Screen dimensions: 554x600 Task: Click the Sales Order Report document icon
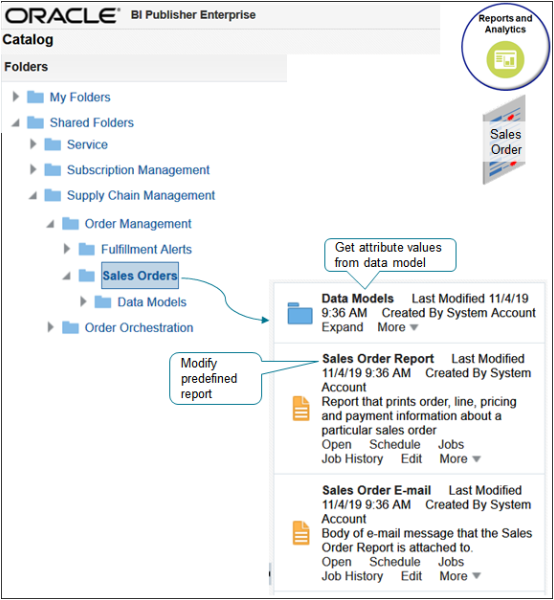[x=301, y=409]
